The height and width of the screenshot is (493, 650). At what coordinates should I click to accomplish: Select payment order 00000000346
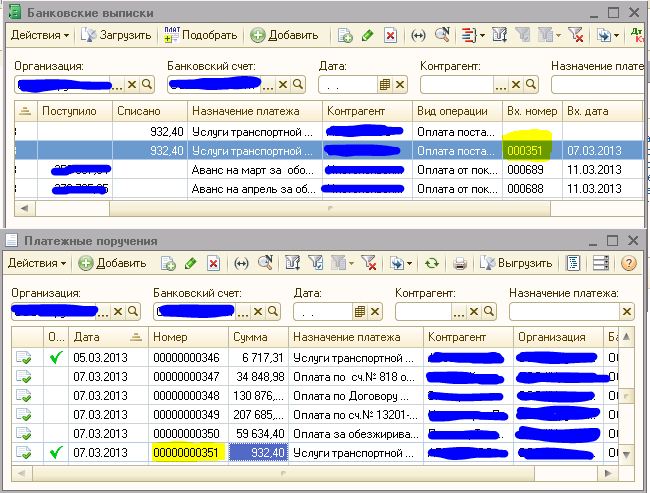(x=188, y=357)
